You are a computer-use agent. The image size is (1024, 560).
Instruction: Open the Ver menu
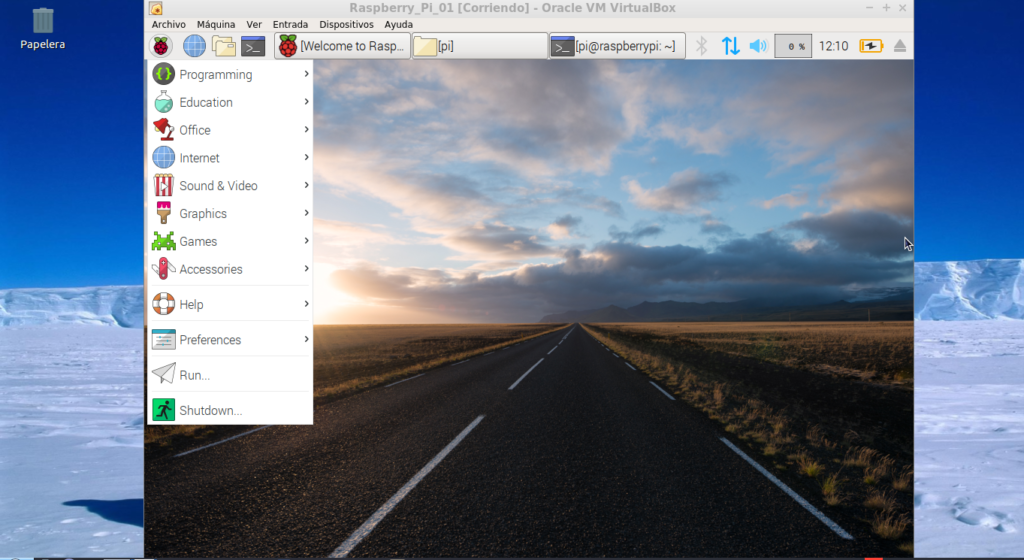point(254,24)
